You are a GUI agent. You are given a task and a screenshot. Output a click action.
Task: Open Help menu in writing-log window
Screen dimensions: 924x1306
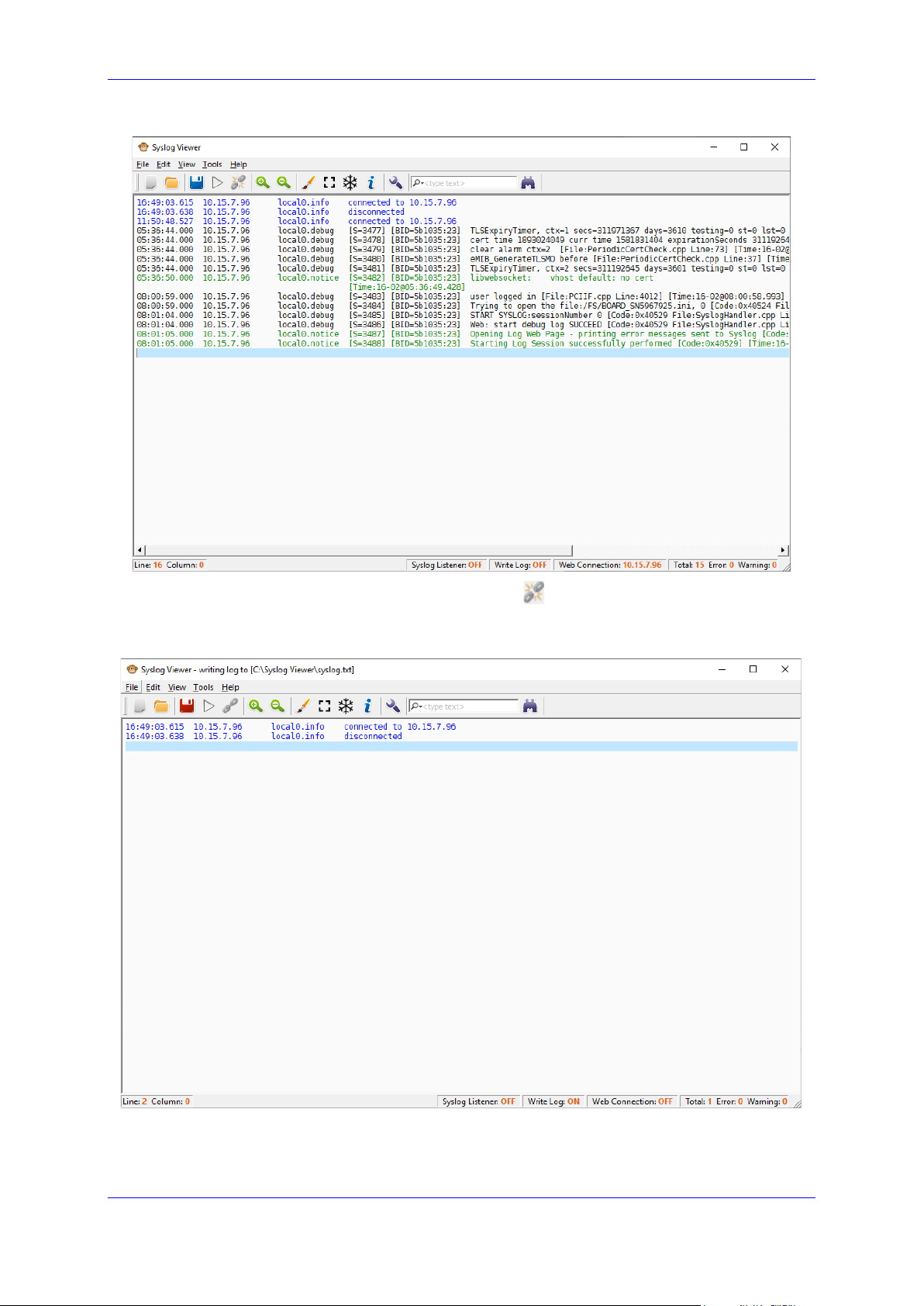point(230,687)
